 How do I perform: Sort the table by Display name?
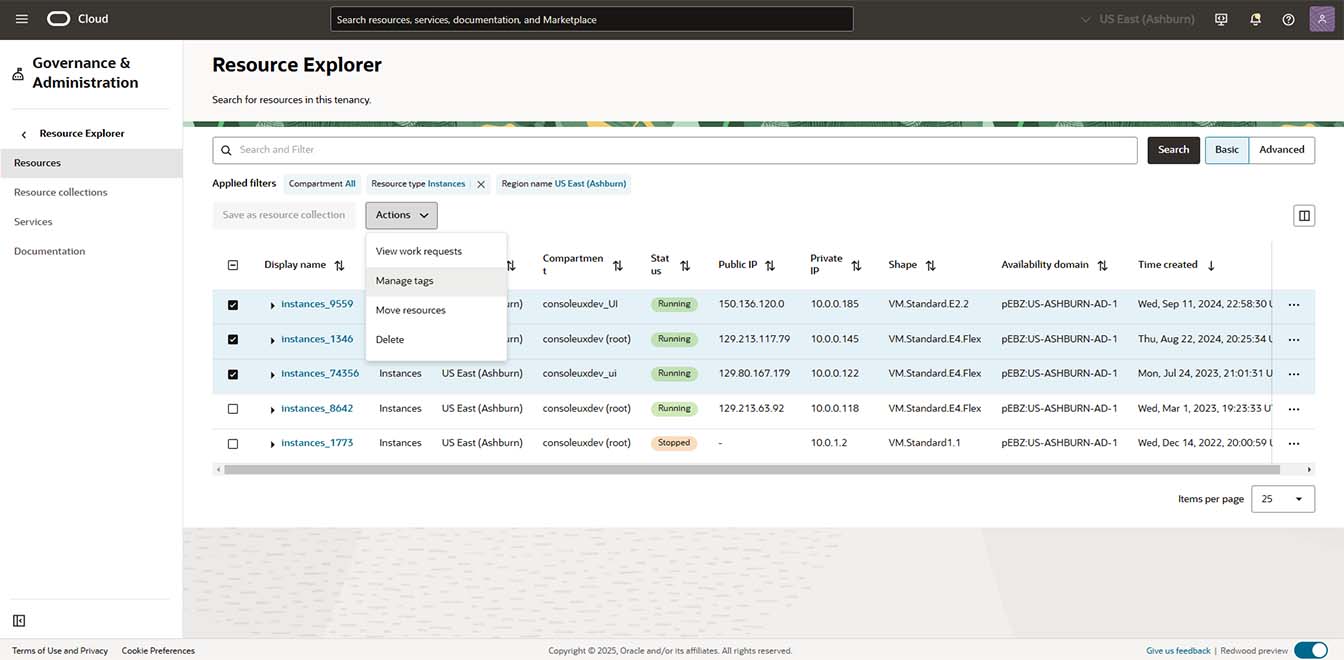pos(339,265)
